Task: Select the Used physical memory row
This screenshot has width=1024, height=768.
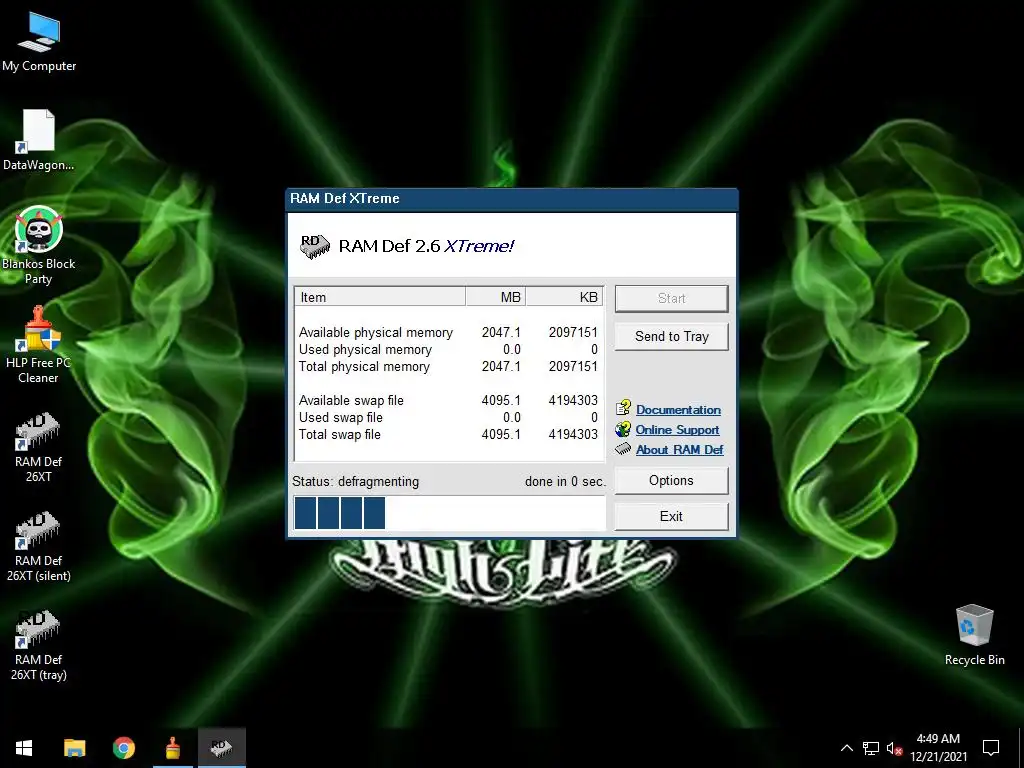Action: (x=449, y=349)
